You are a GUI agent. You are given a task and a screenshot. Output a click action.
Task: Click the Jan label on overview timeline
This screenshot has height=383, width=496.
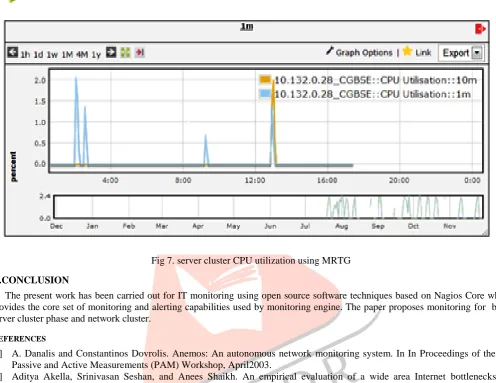click(92, 226)
